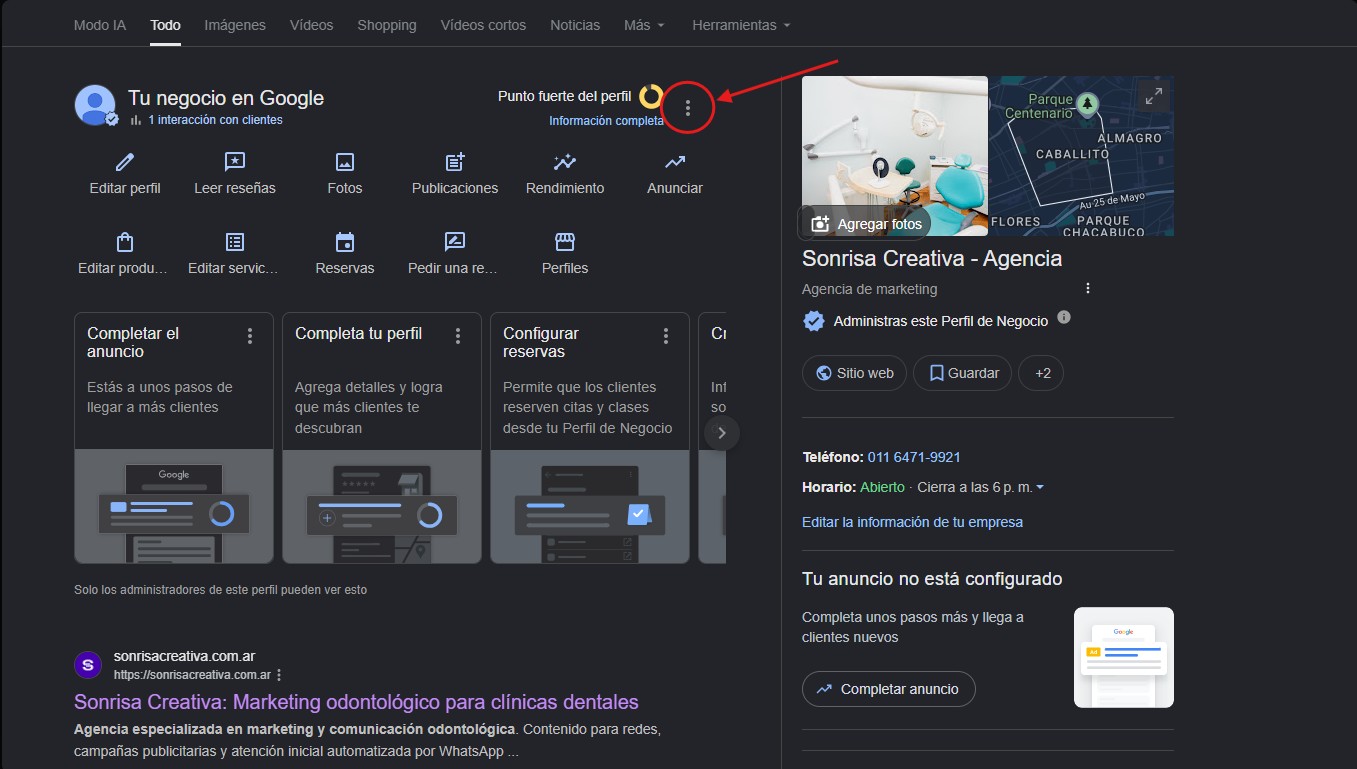
Task: Select the Todo tab
Action: tap(165, 25)
